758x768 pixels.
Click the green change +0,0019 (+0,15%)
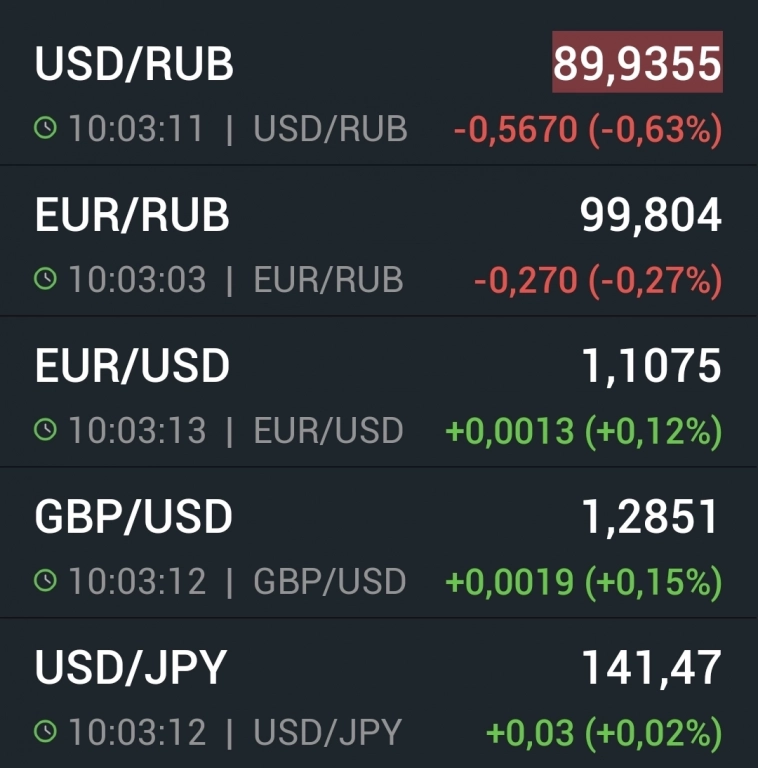pos(583,582)
